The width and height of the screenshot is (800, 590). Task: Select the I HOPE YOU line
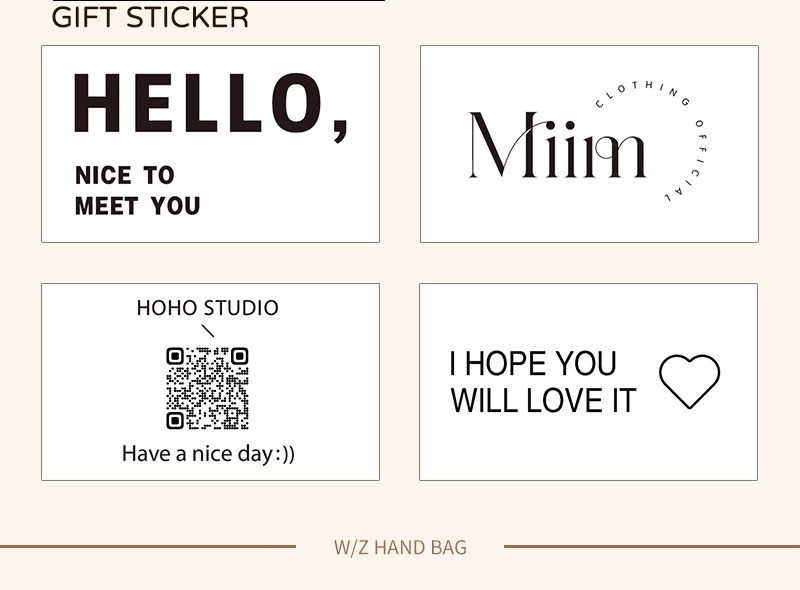point(532,364)
